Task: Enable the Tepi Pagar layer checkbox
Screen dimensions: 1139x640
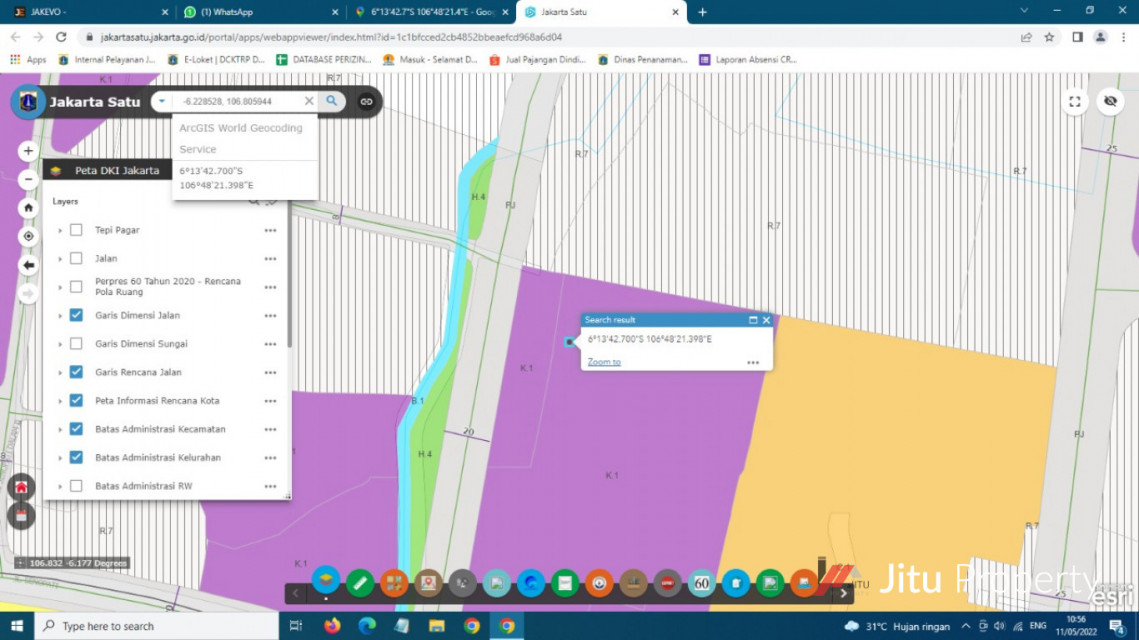Action: click(x=76, y=230)
